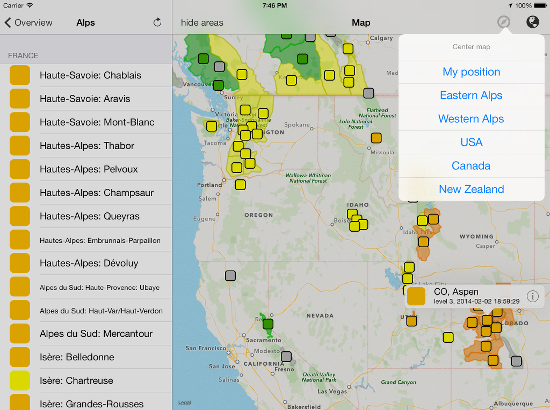Screen dimensions: 550x410
Task: Tap yellow marker below Calgary label
Action: 348,48
